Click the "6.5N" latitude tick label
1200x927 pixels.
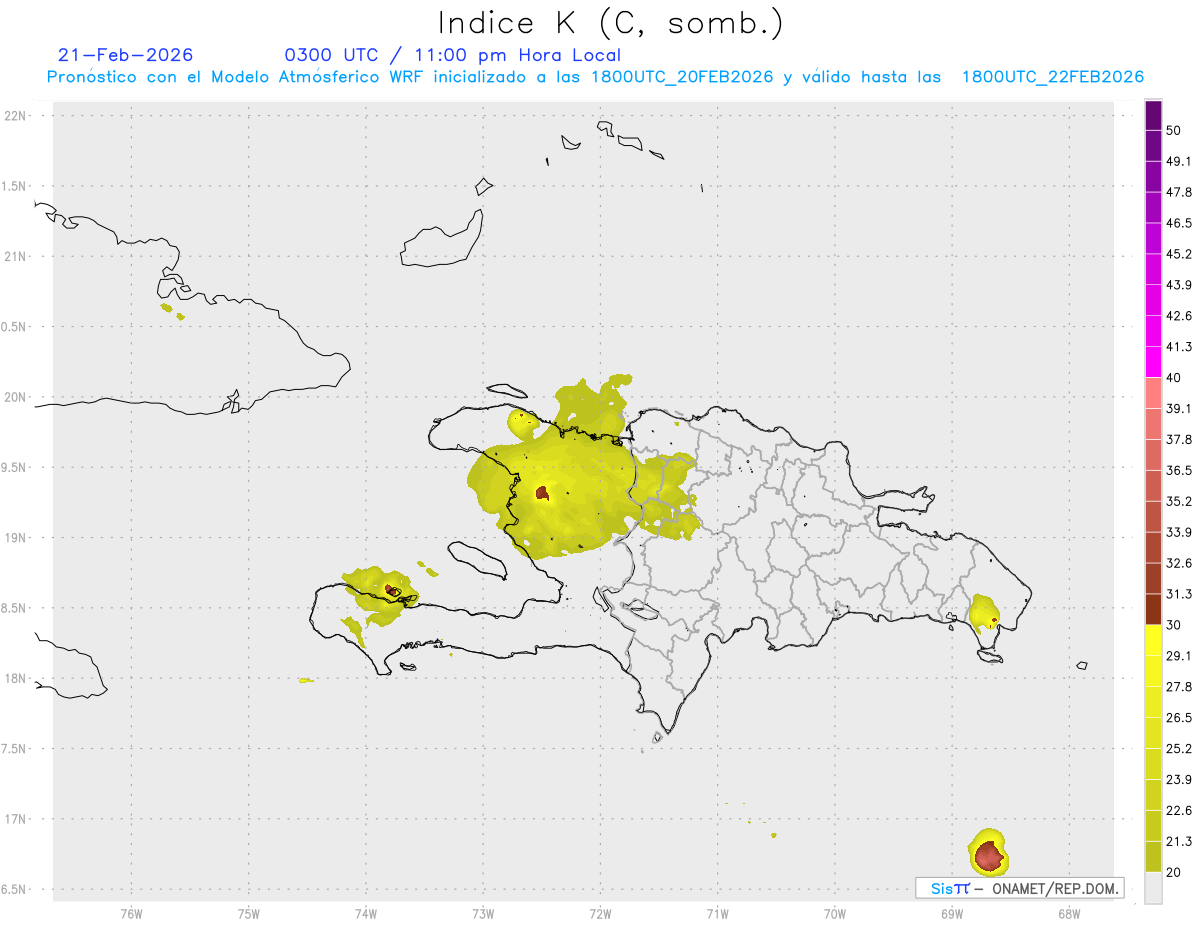tap(15, 889)
